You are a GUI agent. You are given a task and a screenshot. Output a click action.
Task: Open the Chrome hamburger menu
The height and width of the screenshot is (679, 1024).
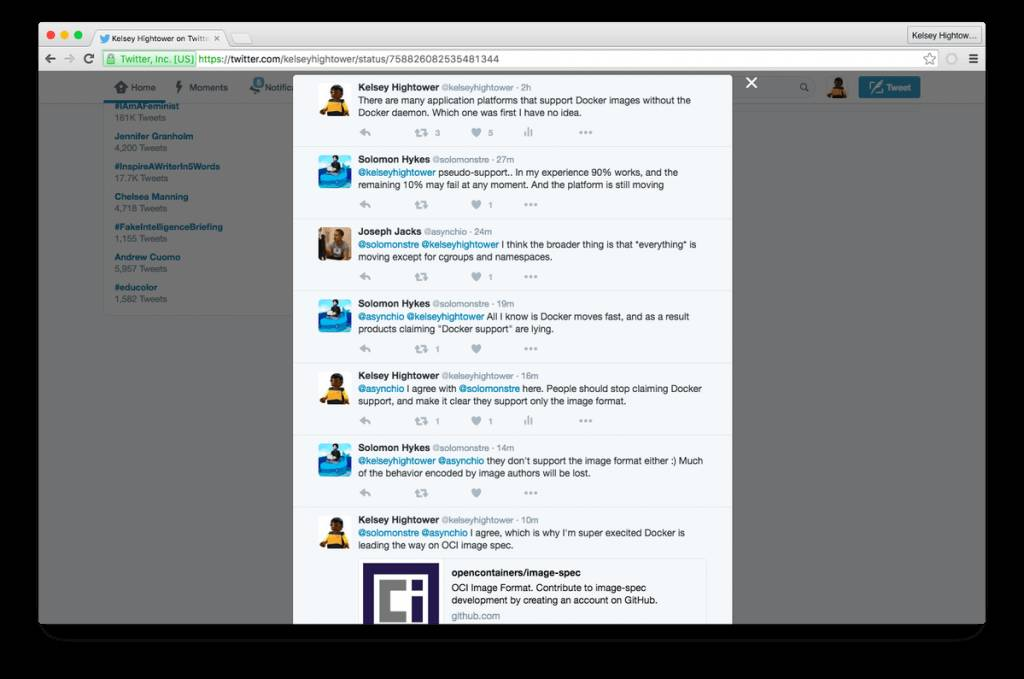tap(973, 59)
